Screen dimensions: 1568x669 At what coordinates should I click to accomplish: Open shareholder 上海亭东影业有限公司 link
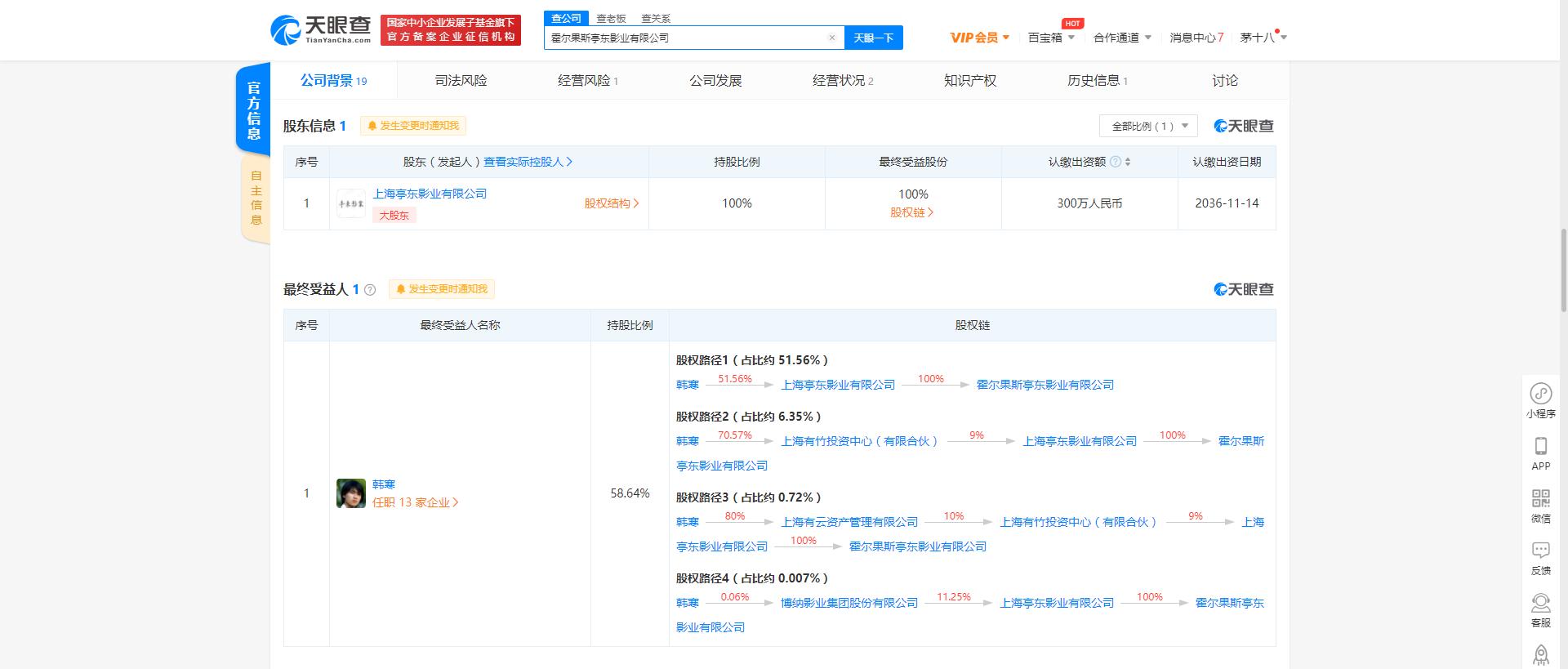430,194
